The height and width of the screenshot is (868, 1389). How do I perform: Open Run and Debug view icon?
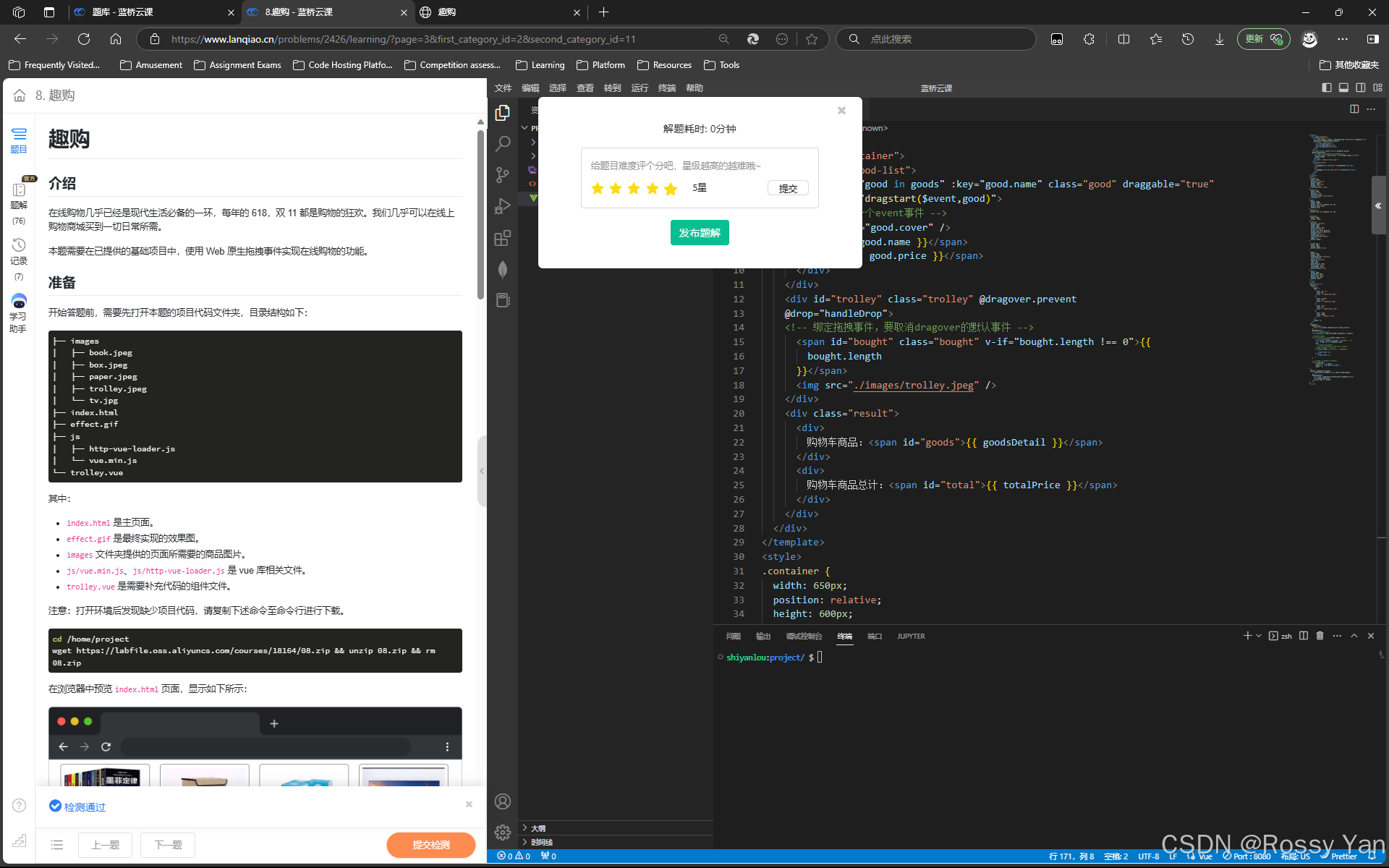(x=502, y=206)
